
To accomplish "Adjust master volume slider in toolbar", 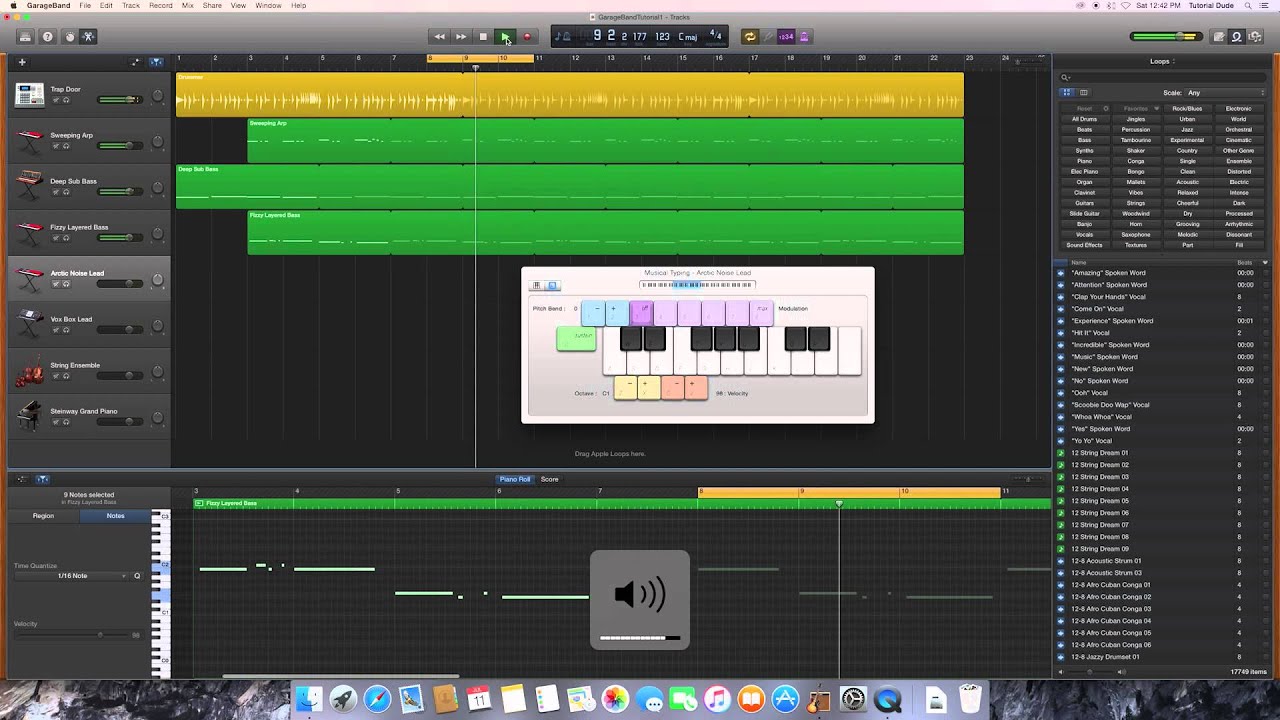I will pyautogui.click(x=1165, y=37).
